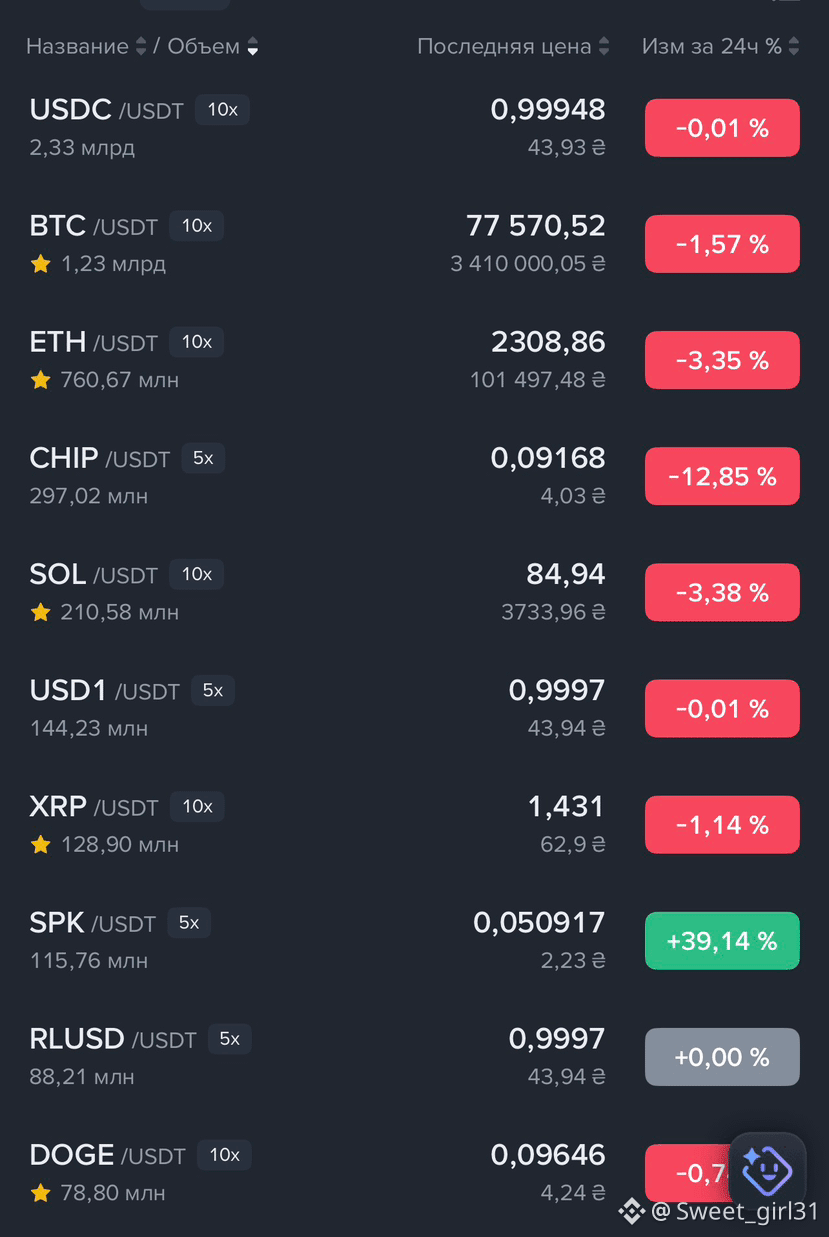Click the CHIP -12,85 % change button
This screenshot has width=829, height=1237.
[x=722, y=477]
